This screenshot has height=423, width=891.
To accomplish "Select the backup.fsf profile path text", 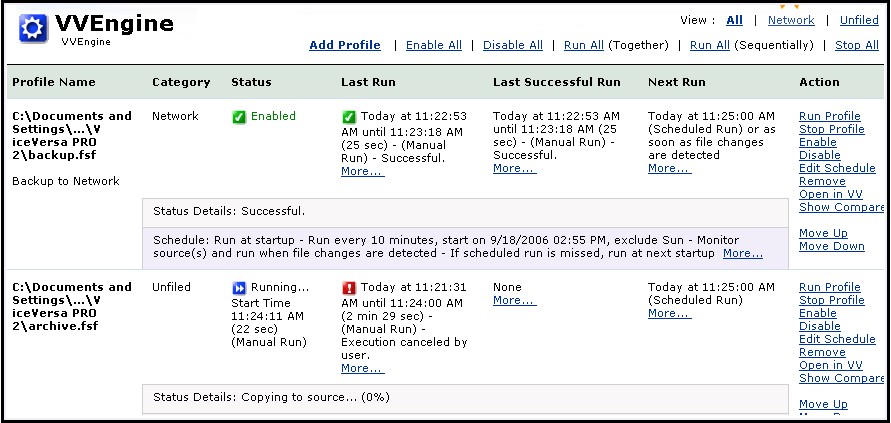I will tap(72, 135).
